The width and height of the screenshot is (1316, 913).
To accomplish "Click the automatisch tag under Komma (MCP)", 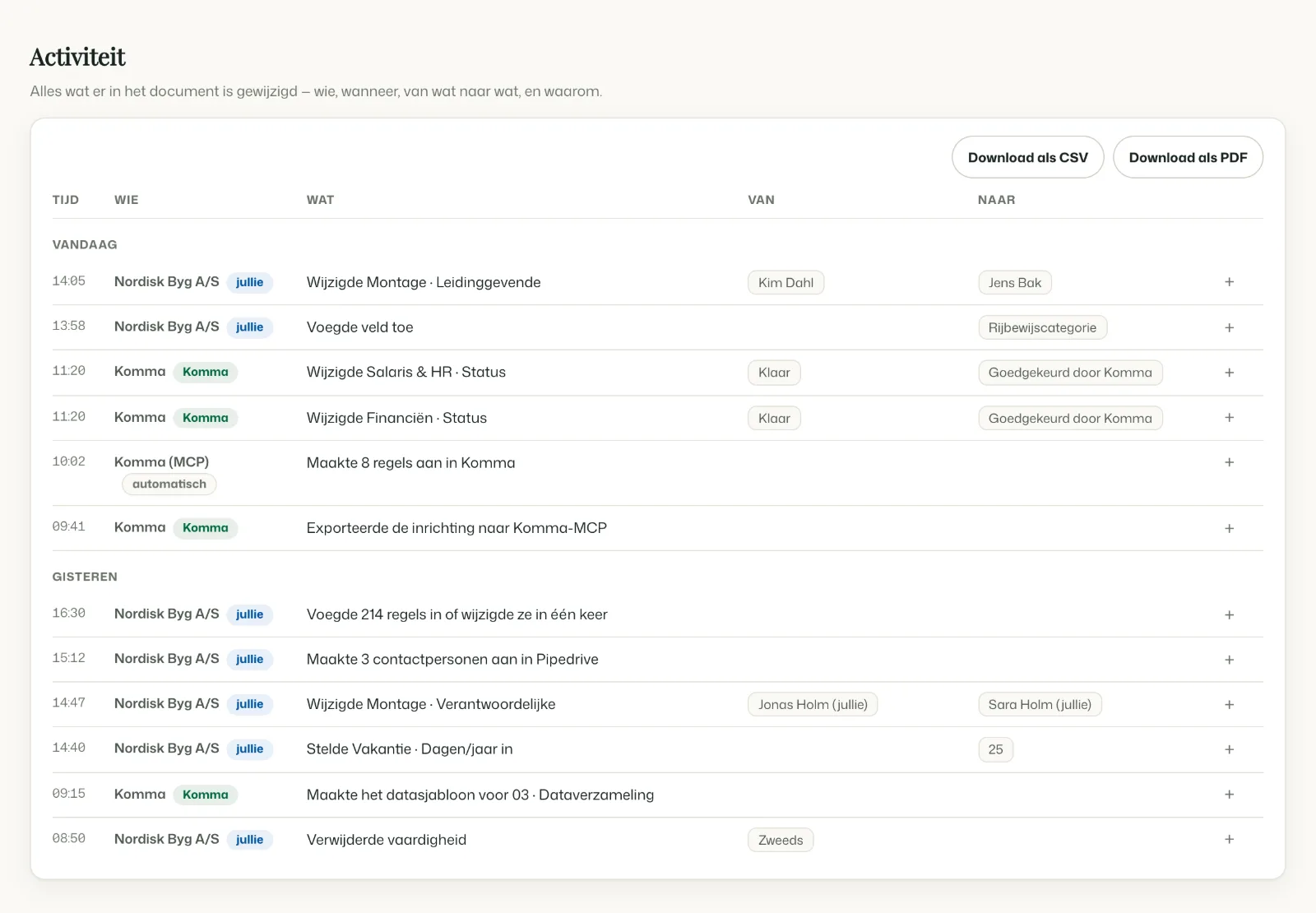I will click(169, 484).
